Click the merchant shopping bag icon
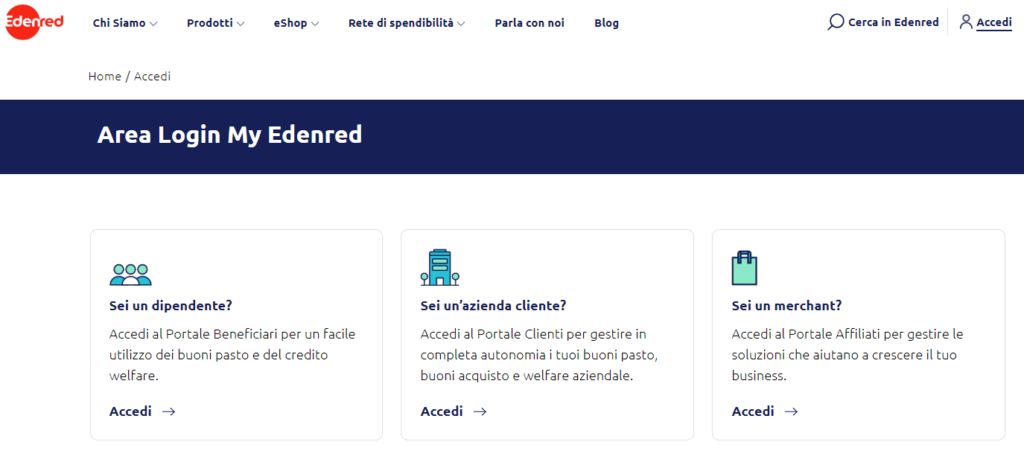The image size is (1024, 465). 744,268
